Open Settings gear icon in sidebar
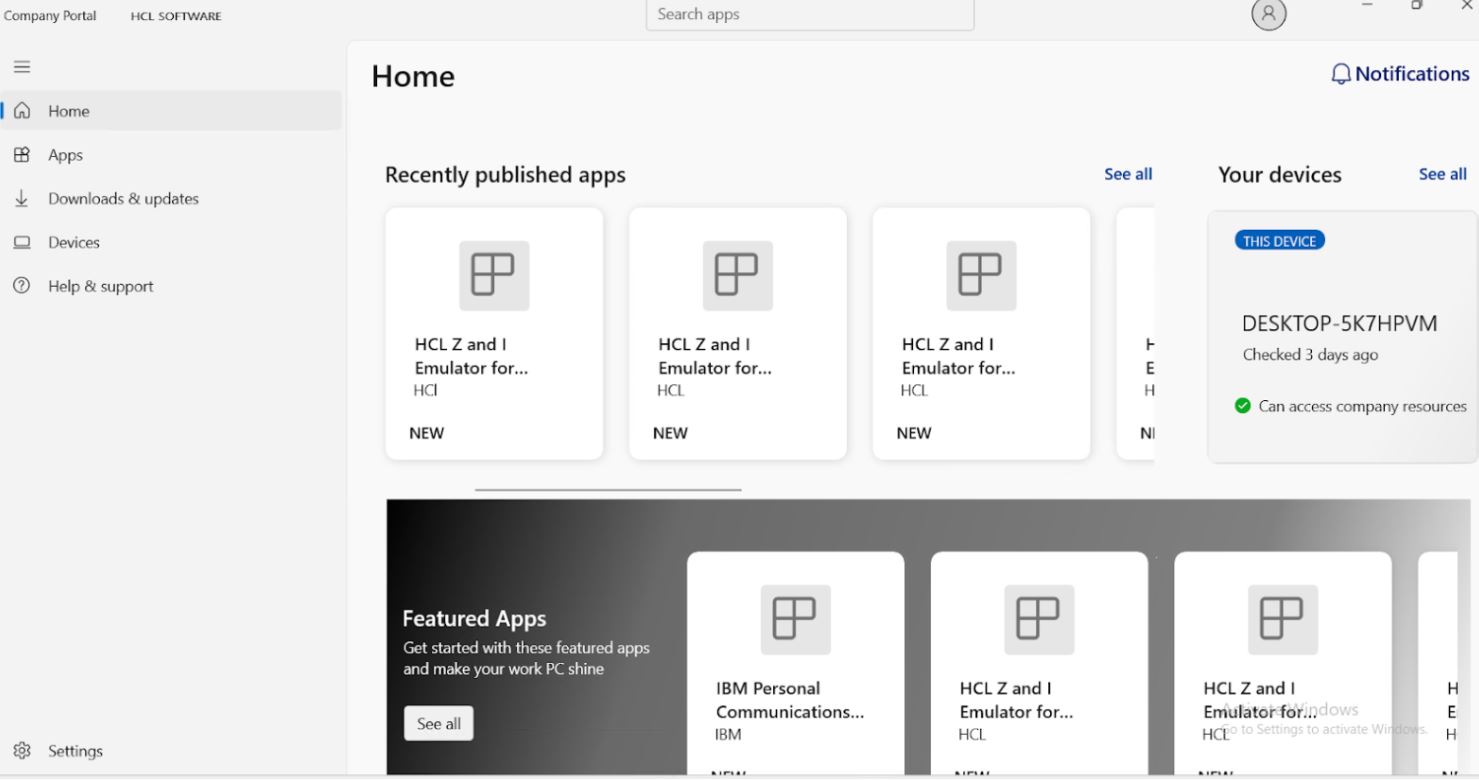 [21, 751]
